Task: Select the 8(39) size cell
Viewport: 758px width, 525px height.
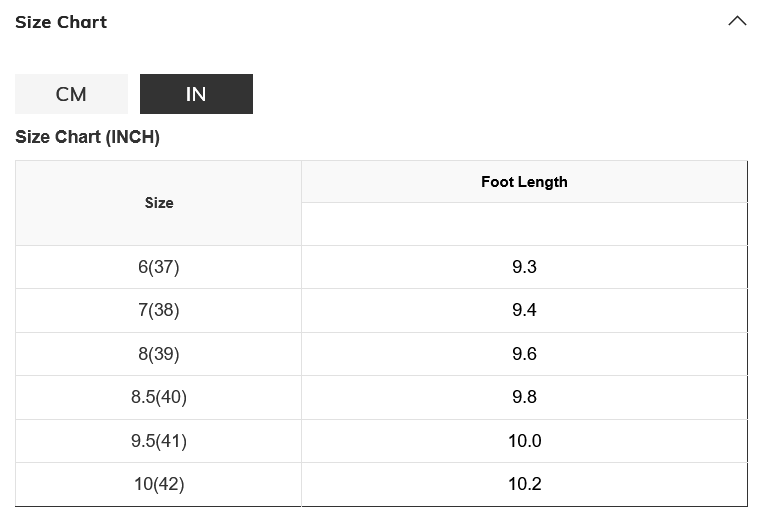Action: coord(159,354)
